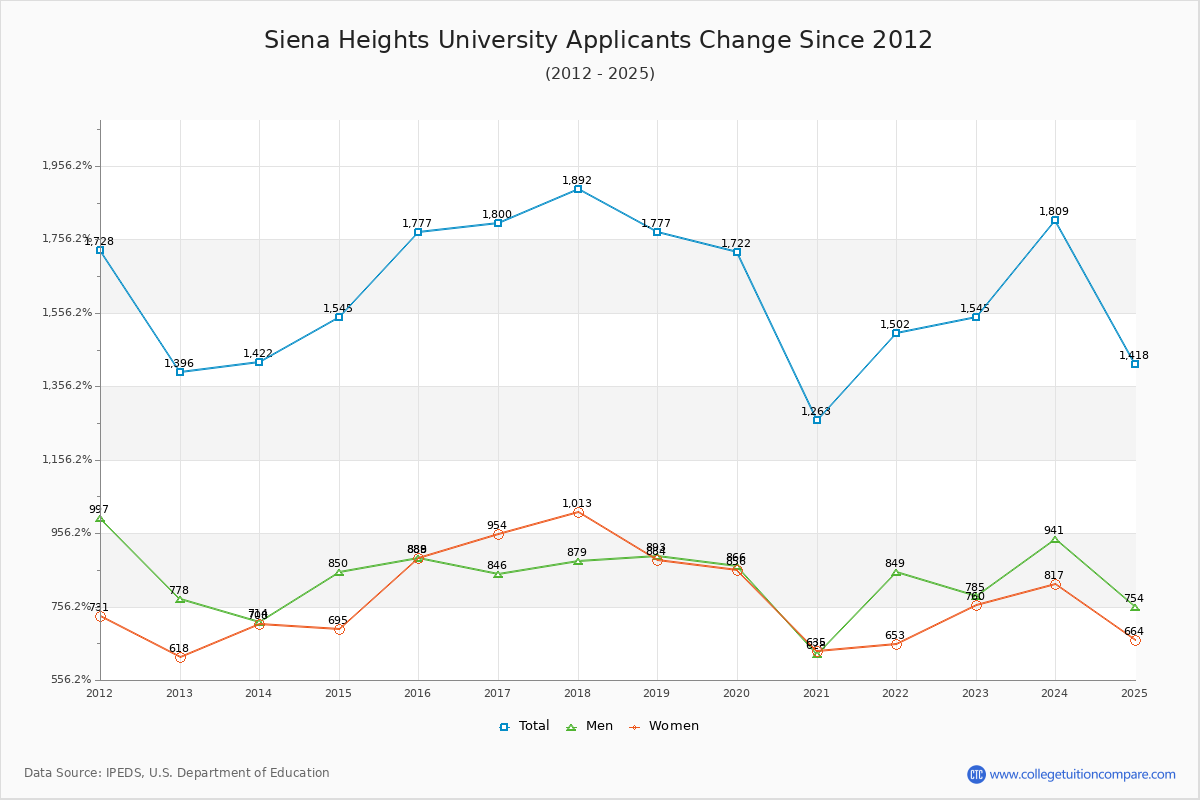Select the 2019 Total data point 1,777
Image resolution: width=1200 pixels, height=800 pixels.
[657, 232]
